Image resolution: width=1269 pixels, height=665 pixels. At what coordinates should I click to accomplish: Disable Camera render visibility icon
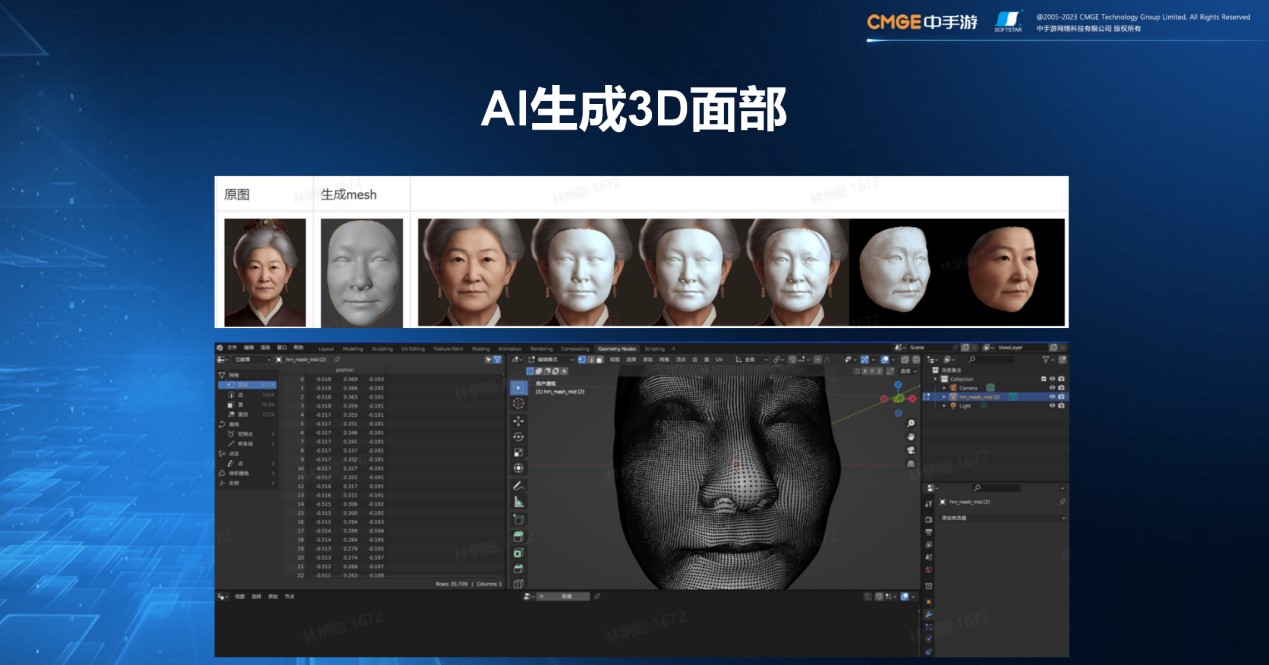(x=1061, y=388)
